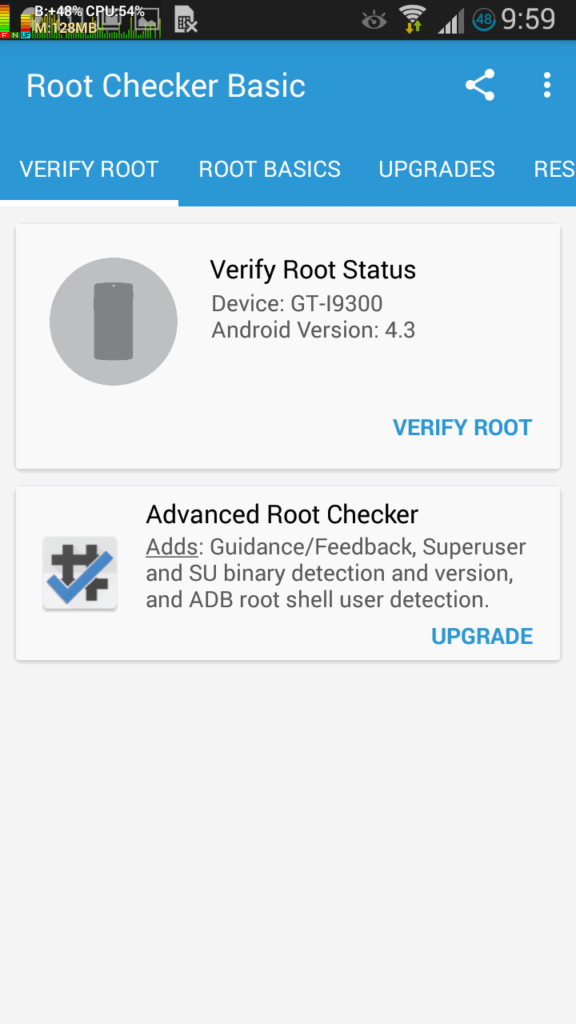Tap the eye smart-stay status icon
The width and height of the screenshot is (576, 1024).
[x=374, y=20]
